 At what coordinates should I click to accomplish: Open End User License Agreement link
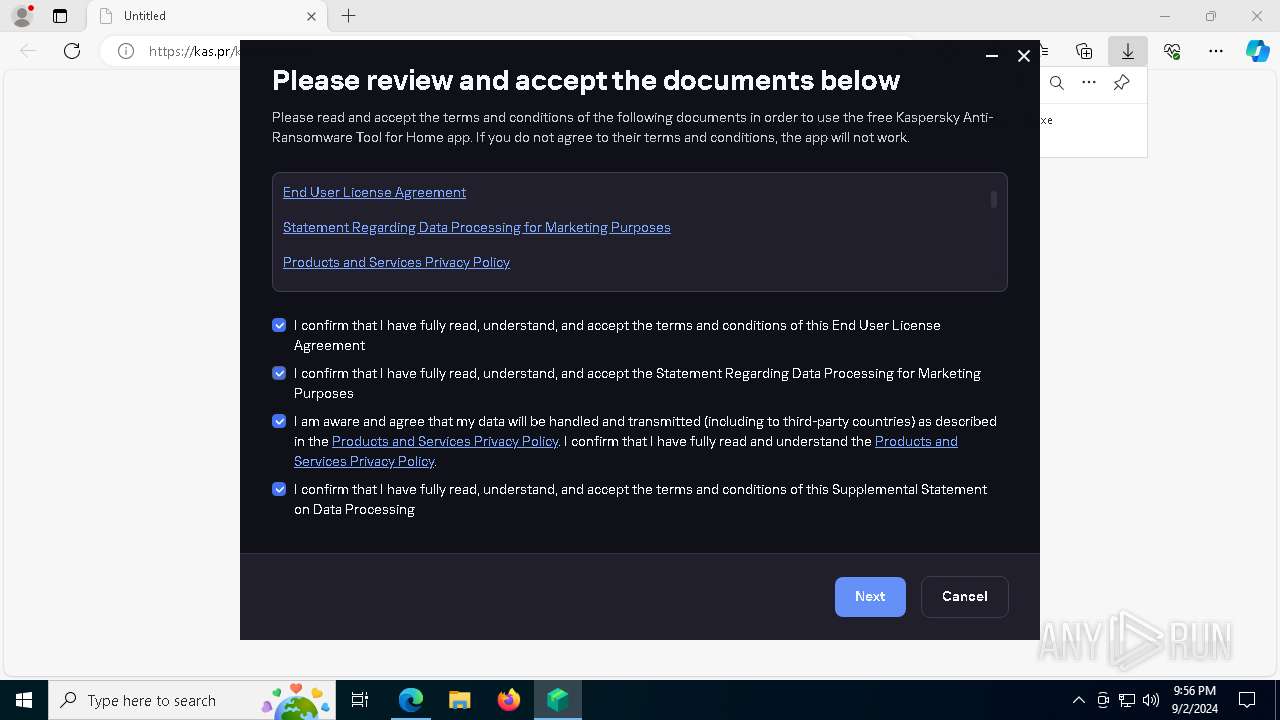[x=374, y=192]
